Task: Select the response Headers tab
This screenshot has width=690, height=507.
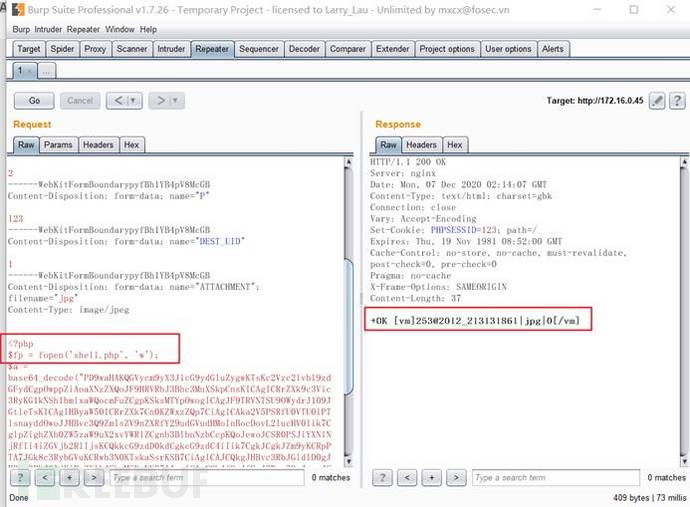Action: 421,145
